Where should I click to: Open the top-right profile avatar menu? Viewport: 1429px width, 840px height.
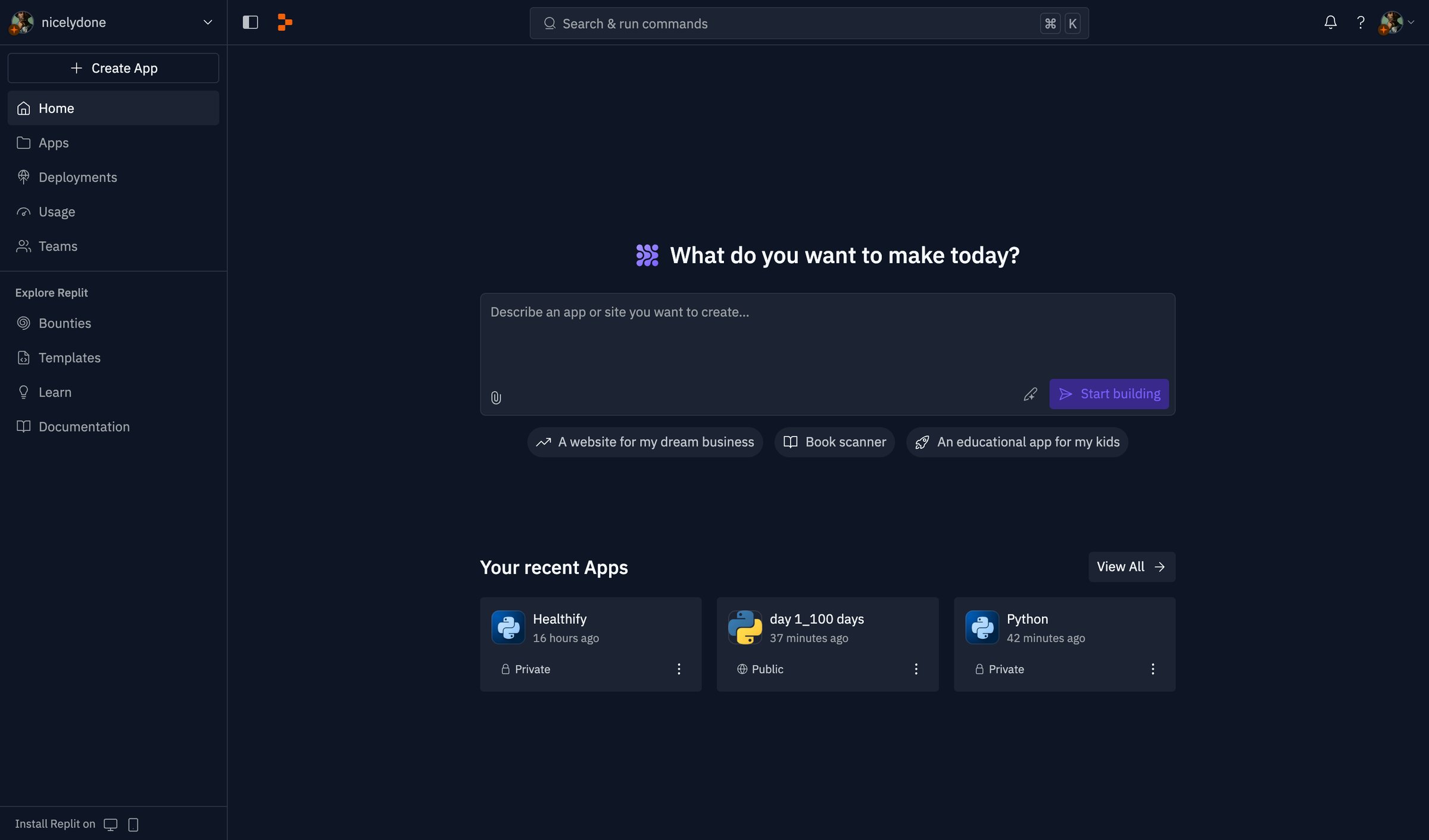tap(1396, 23)
